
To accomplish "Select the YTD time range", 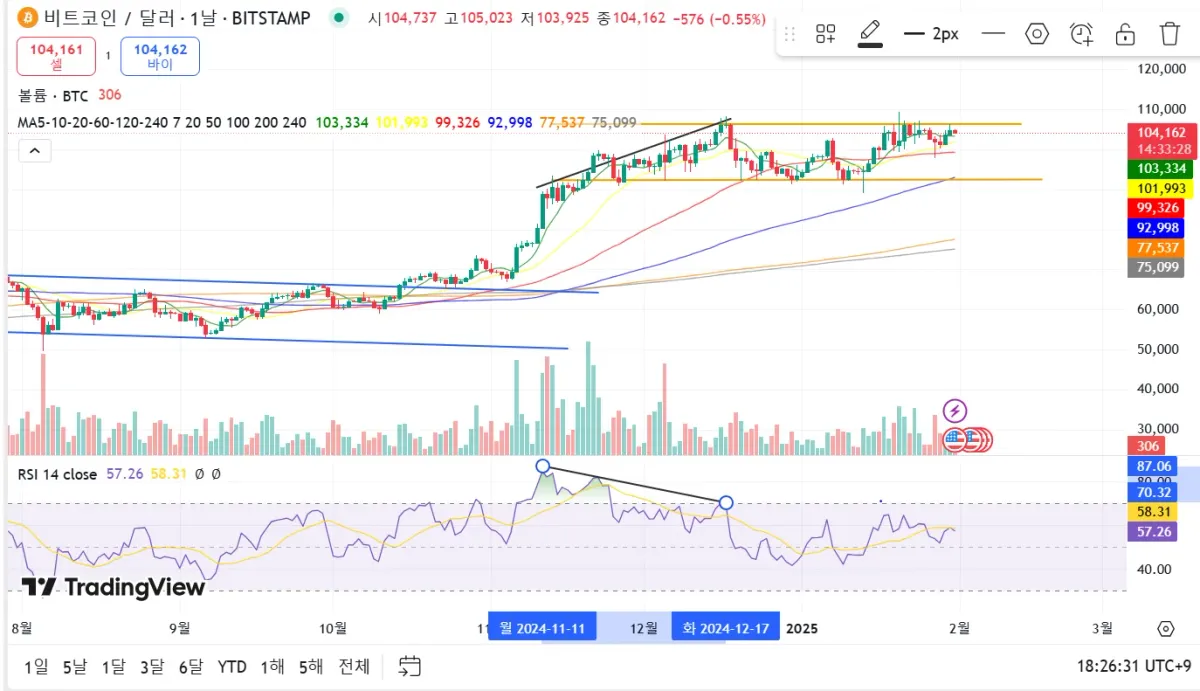I will tap(232, 666).
